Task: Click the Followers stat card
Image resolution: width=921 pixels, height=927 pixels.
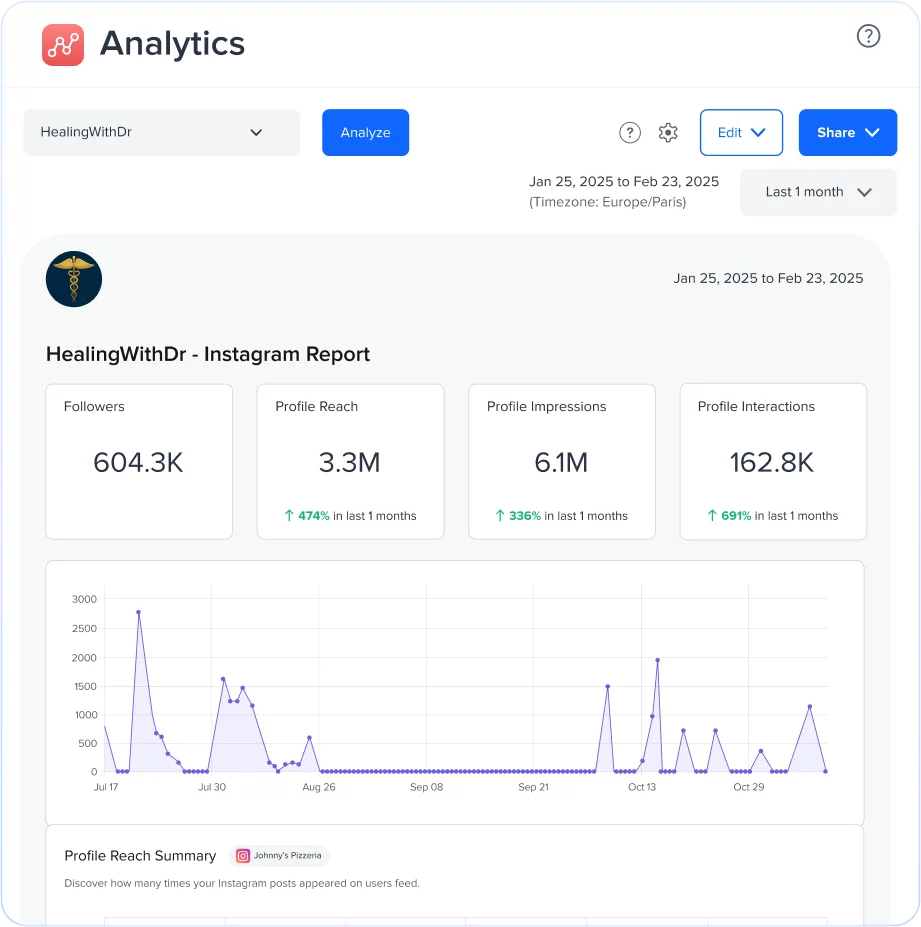Action: pos(138,461)
